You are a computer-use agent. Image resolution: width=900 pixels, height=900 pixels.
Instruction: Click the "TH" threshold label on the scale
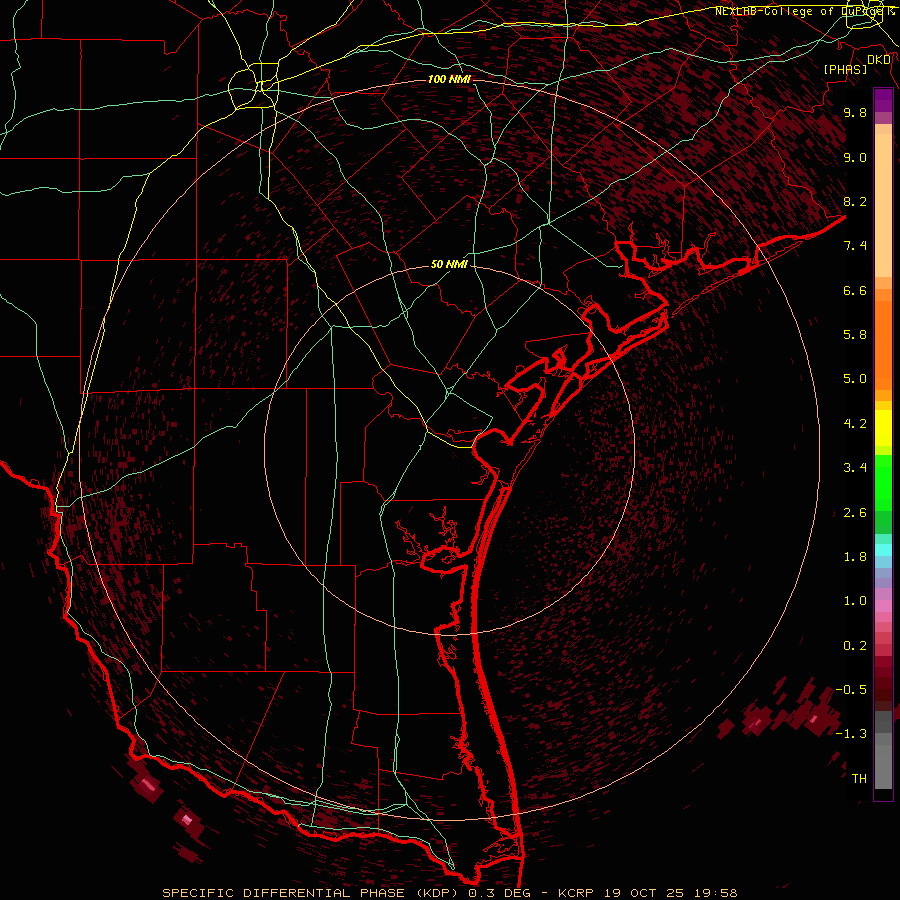click(859, 779)
